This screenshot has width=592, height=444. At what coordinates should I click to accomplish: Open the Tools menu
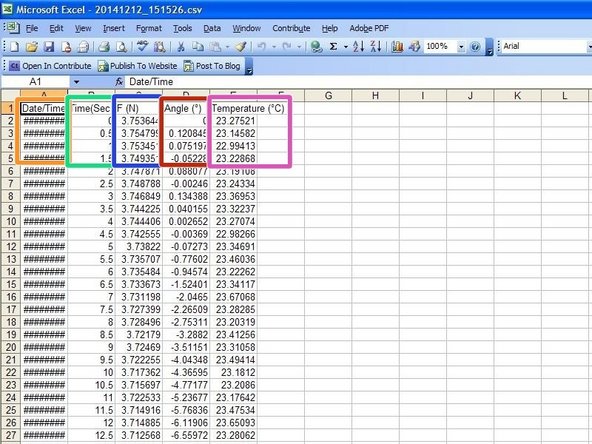[x=182, y=28]
